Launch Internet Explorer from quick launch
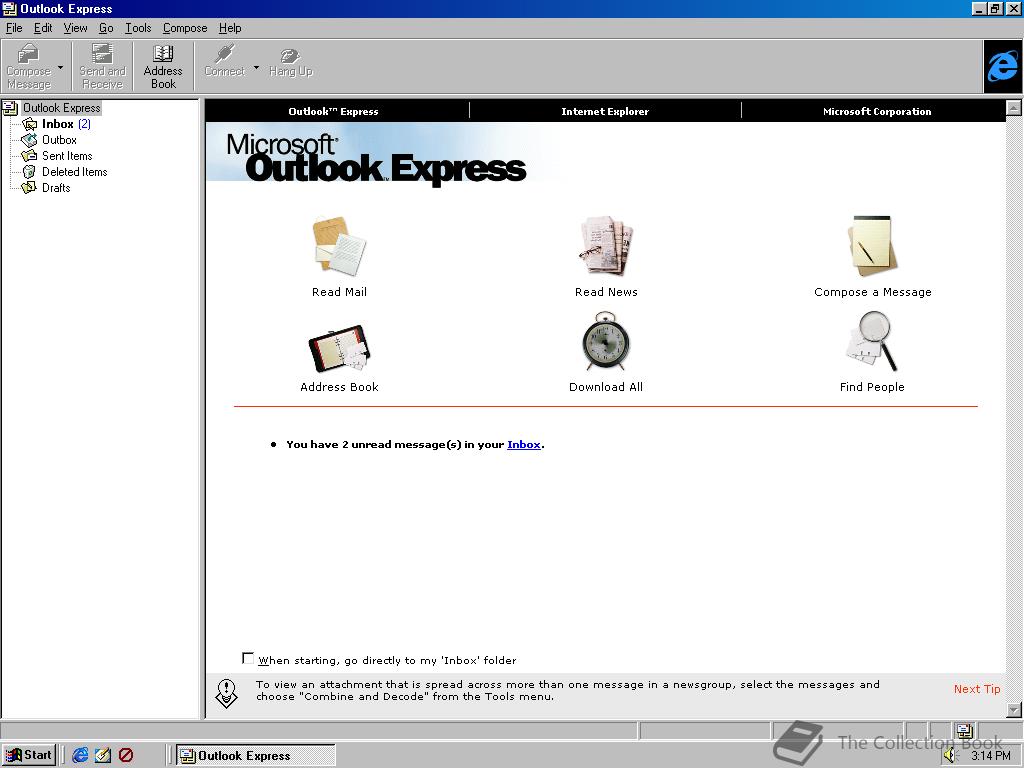This screenshot has height=768, width=1024. 80,756
